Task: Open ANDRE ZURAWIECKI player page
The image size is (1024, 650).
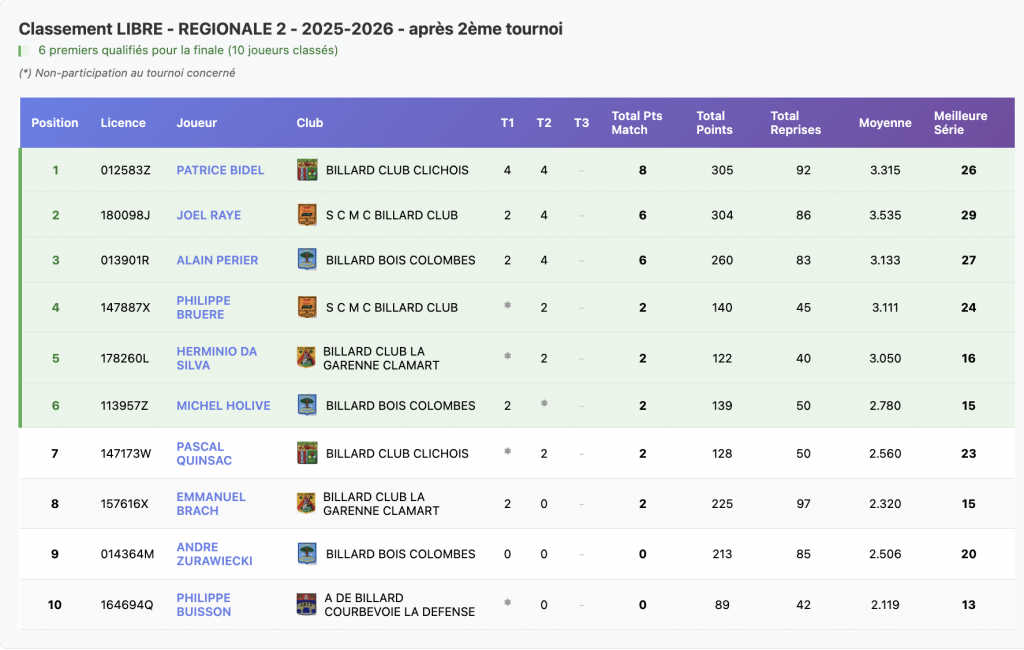Action: [214, 554]
